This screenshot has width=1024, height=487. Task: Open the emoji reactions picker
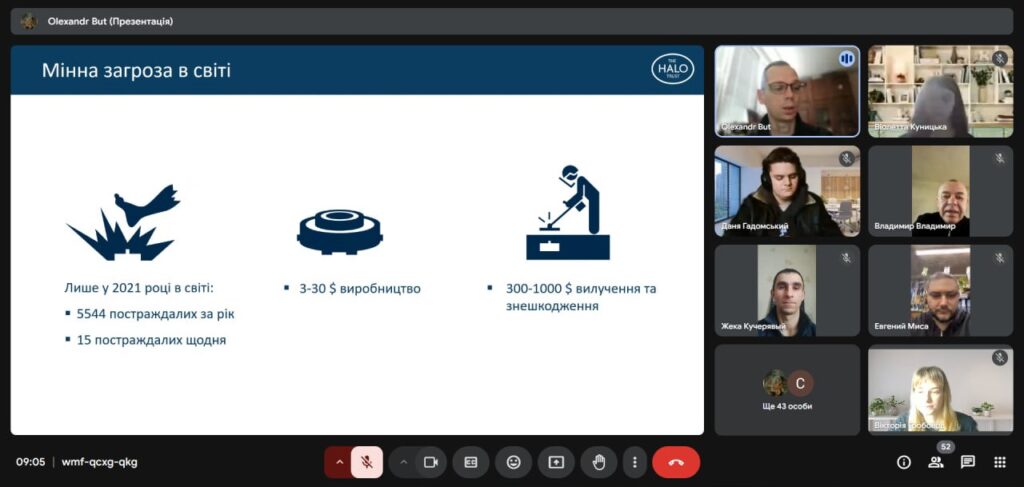[x=513, y=462]
